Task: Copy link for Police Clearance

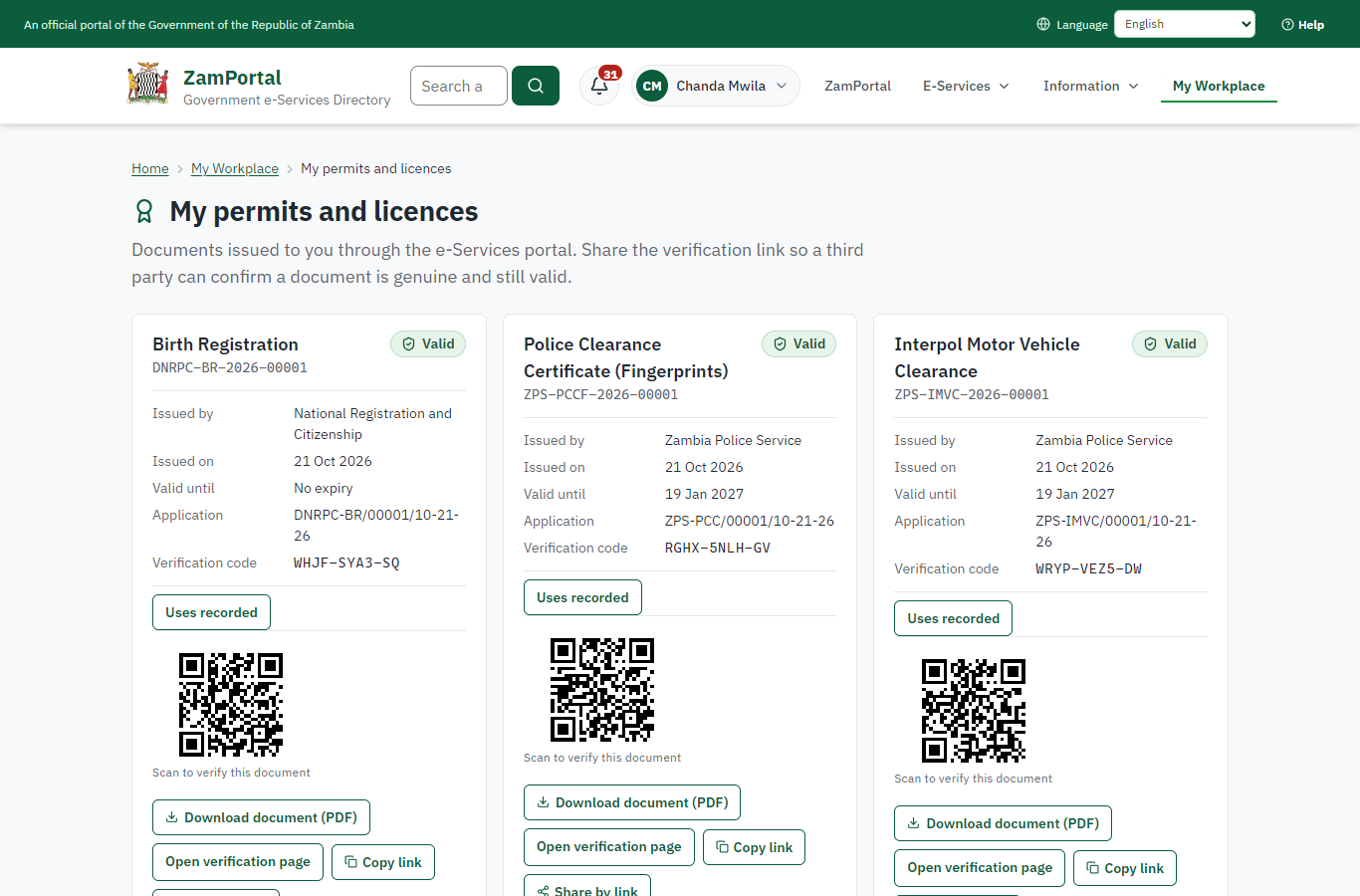Action: [754, 847]
